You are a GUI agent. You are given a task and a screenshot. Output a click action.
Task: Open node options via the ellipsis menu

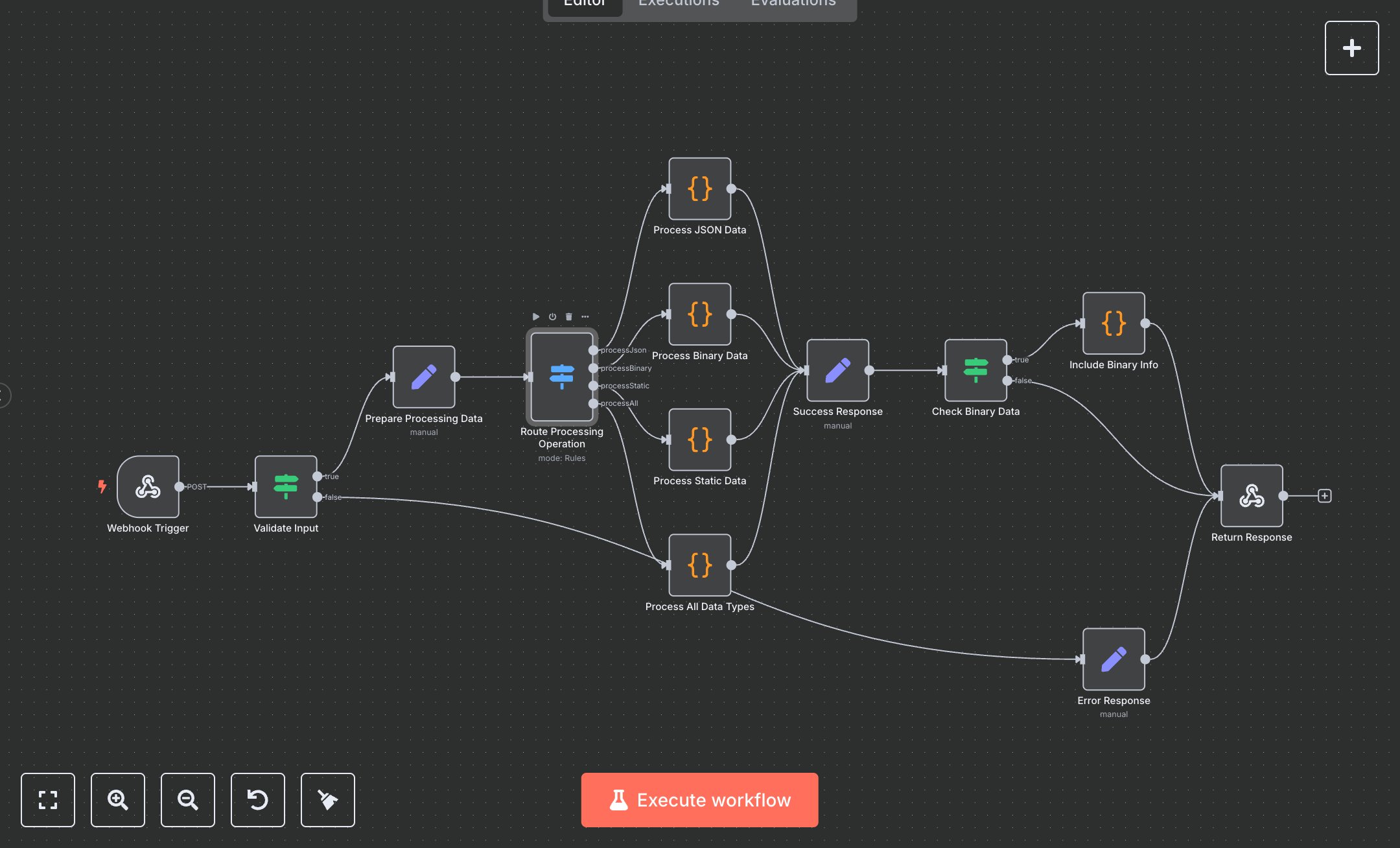click(585, 317)
